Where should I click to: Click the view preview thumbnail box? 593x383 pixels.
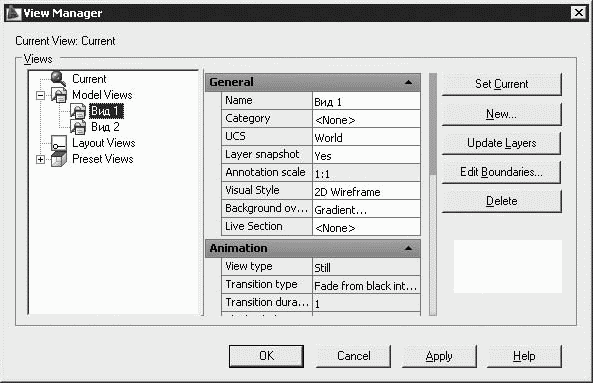tap(508, 266)
